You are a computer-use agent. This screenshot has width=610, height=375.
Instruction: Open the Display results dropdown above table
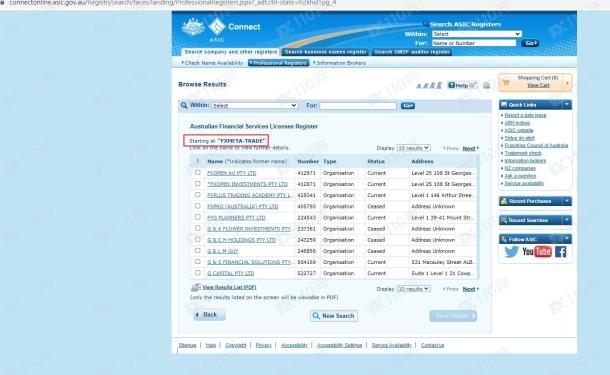[x=413, y=148]
